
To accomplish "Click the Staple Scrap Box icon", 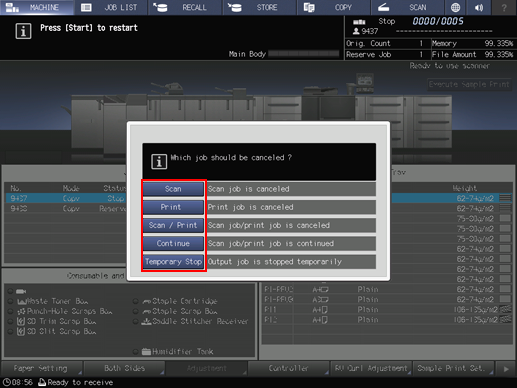I will (147, 312).
